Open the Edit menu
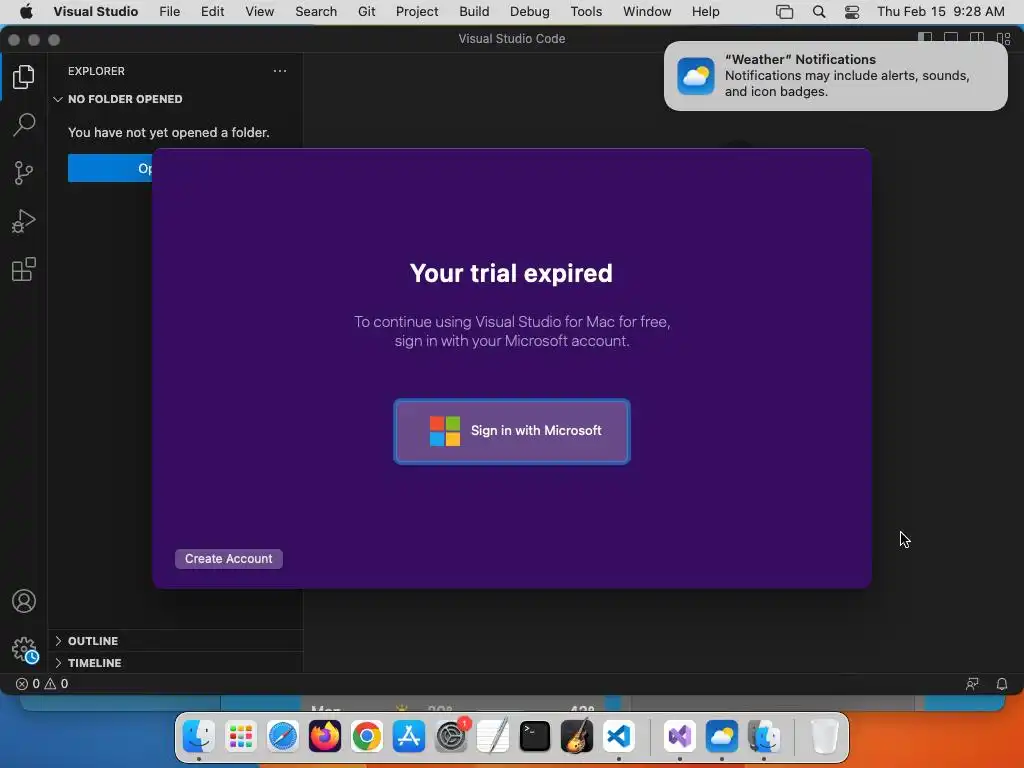The image size is (1024, 768). 212,12
